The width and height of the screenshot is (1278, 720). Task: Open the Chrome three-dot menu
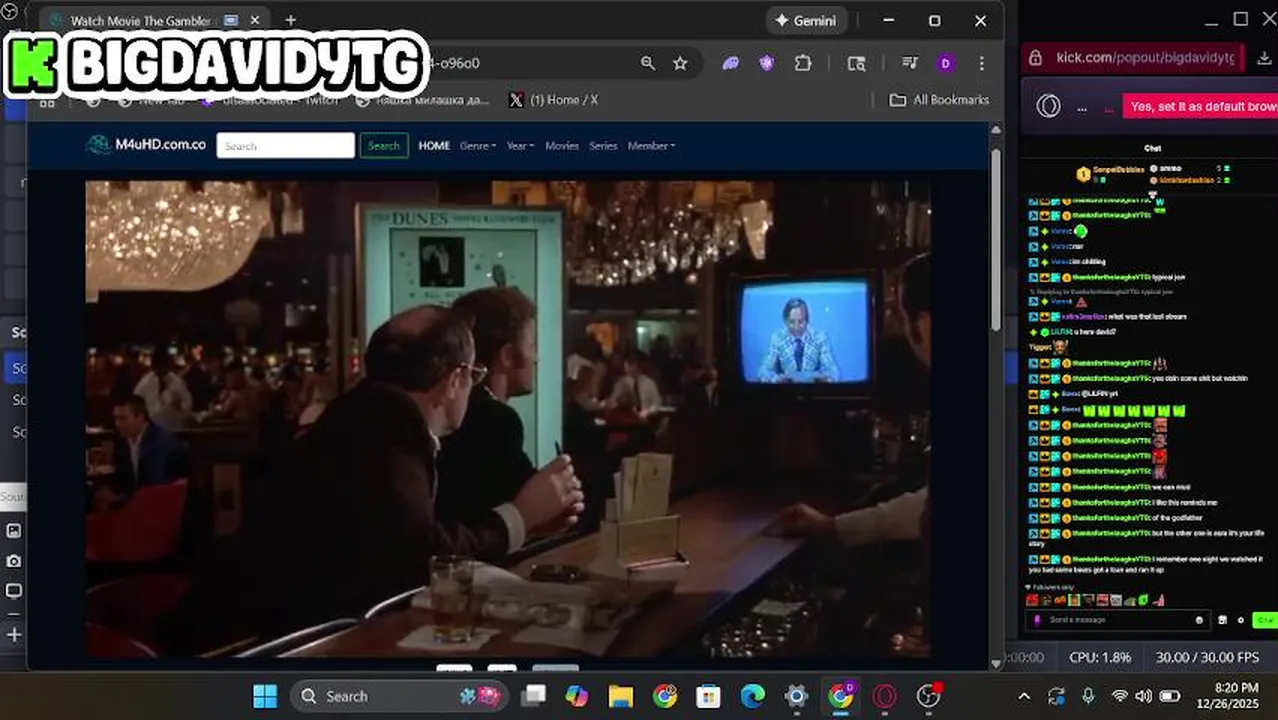point(981,63)
